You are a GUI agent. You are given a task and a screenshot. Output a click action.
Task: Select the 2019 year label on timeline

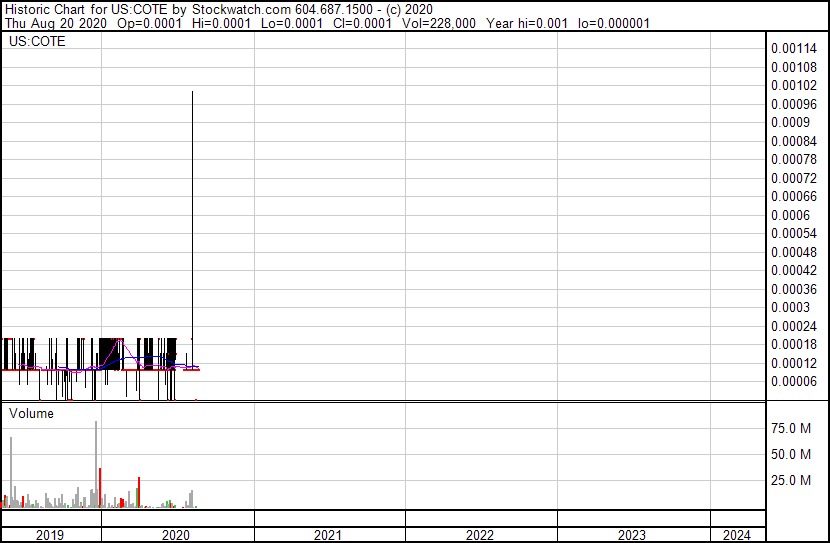coord(50,535)
